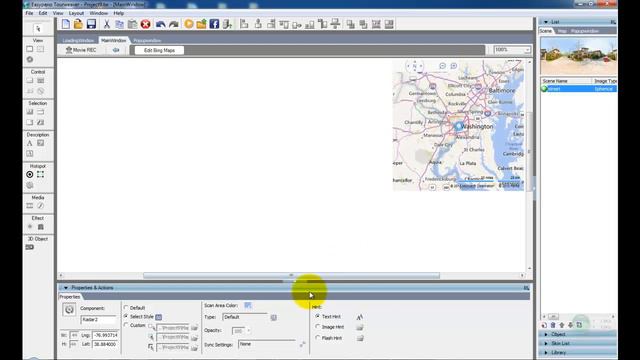Click the orange Preview play icon
The height and width of the screenshot is (360, 640).
point(189,24)
